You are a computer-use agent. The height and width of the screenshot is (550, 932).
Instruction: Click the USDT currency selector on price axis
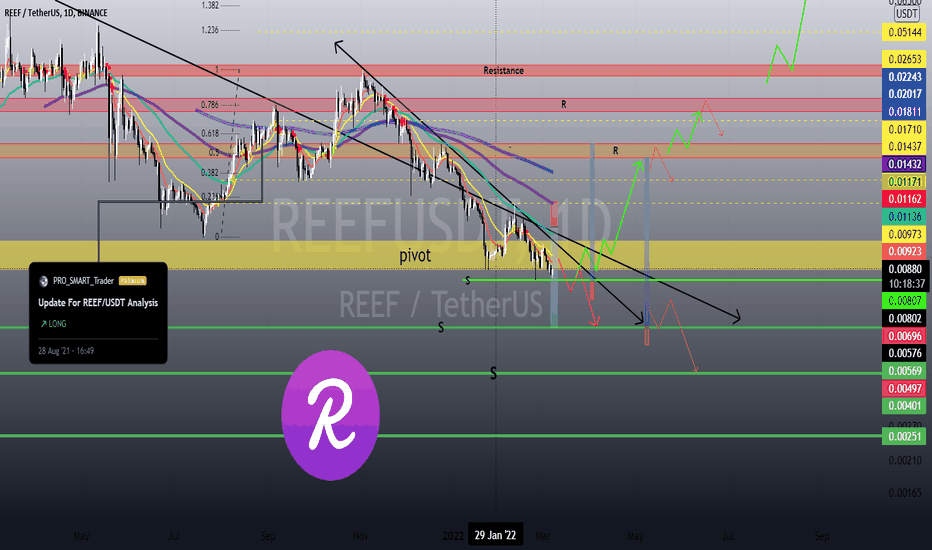906,14
